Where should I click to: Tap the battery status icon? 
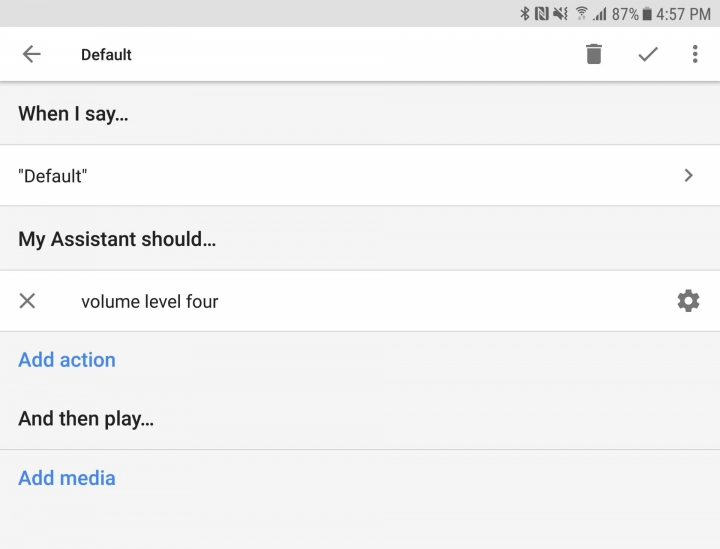tap(647, 14)
